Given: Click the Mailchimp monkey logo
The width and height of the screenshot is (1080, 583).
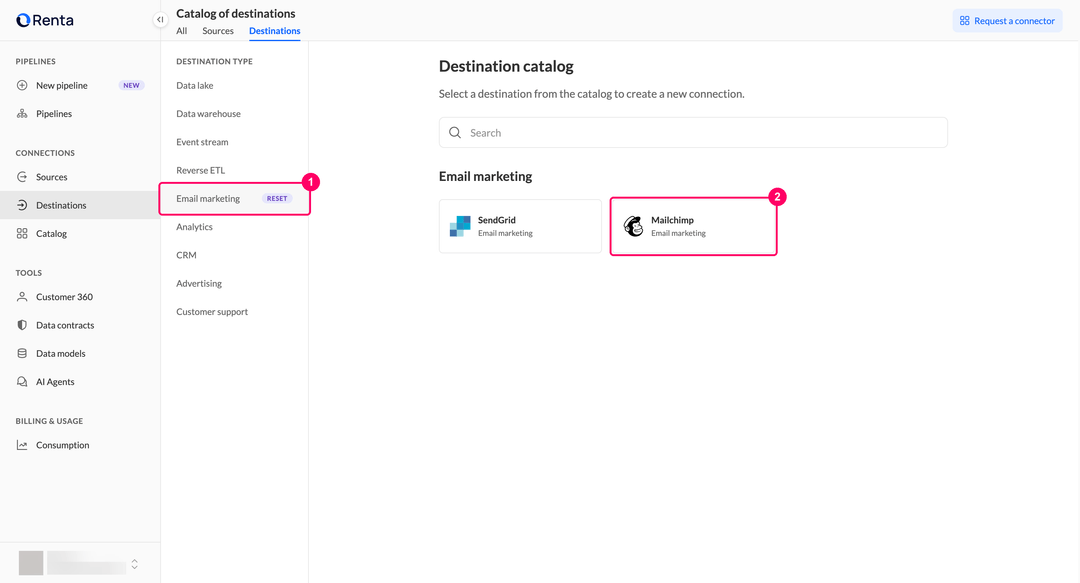Looking at the screenshot, I should pyautogui.click(x=633, y=226).
